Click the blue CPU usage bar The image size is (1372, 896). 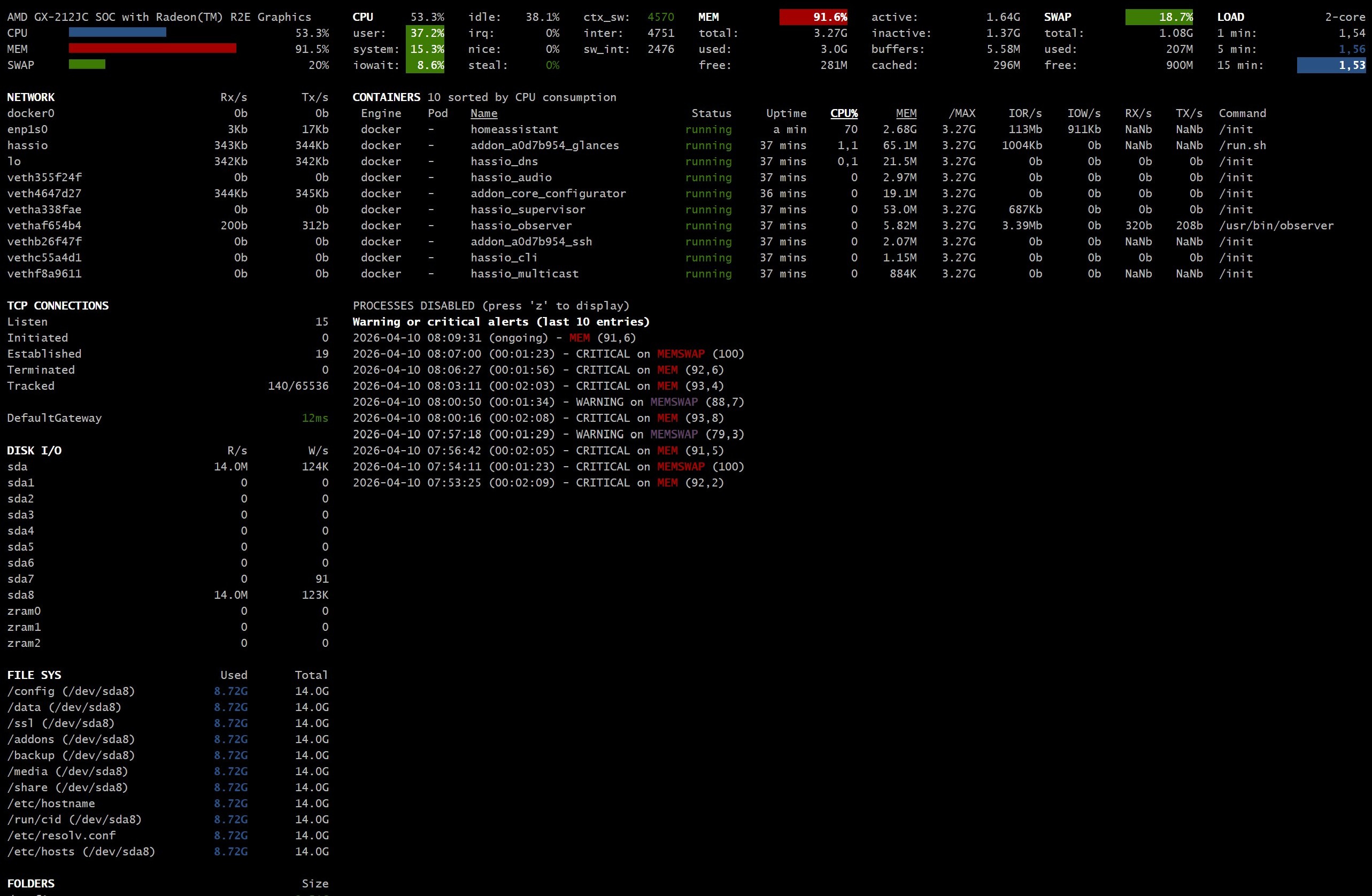click(x=117, y=32)
